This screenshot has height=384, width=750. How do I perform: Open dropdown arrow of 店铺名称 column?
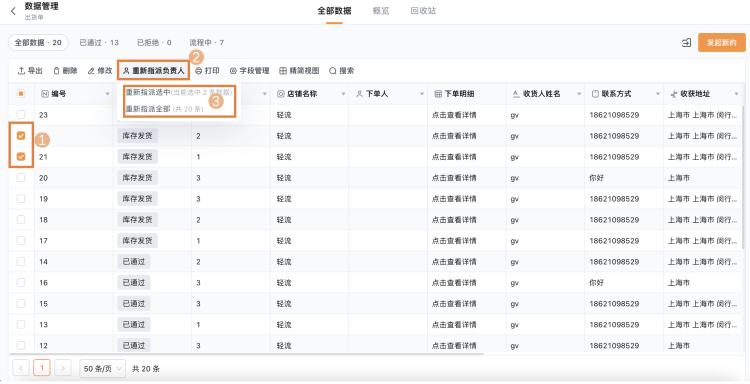coord(343,94)
